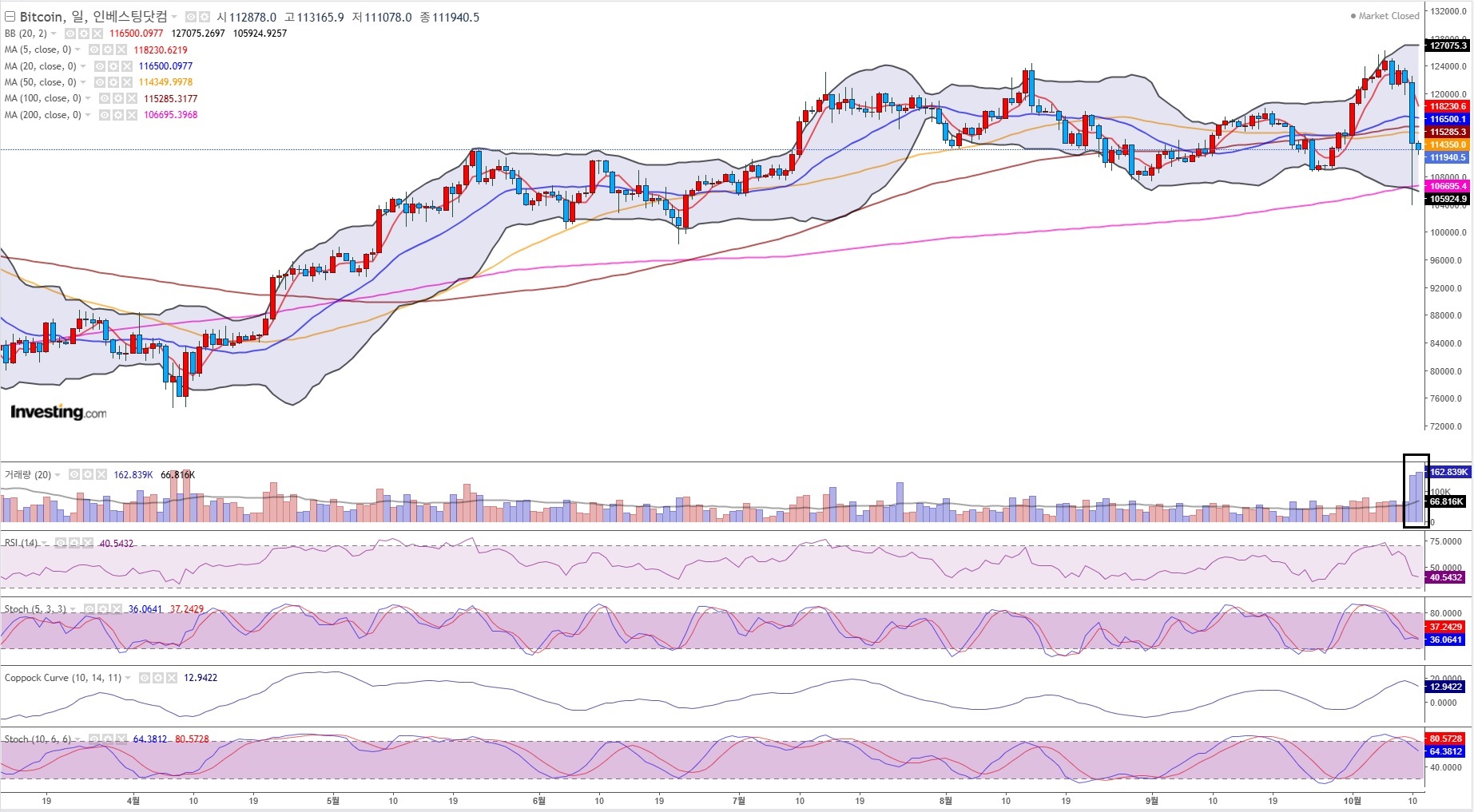Select the Coppock Curve (10, 14, 11) label
This screenshot has height=812, width=1474.
[63, 678]
